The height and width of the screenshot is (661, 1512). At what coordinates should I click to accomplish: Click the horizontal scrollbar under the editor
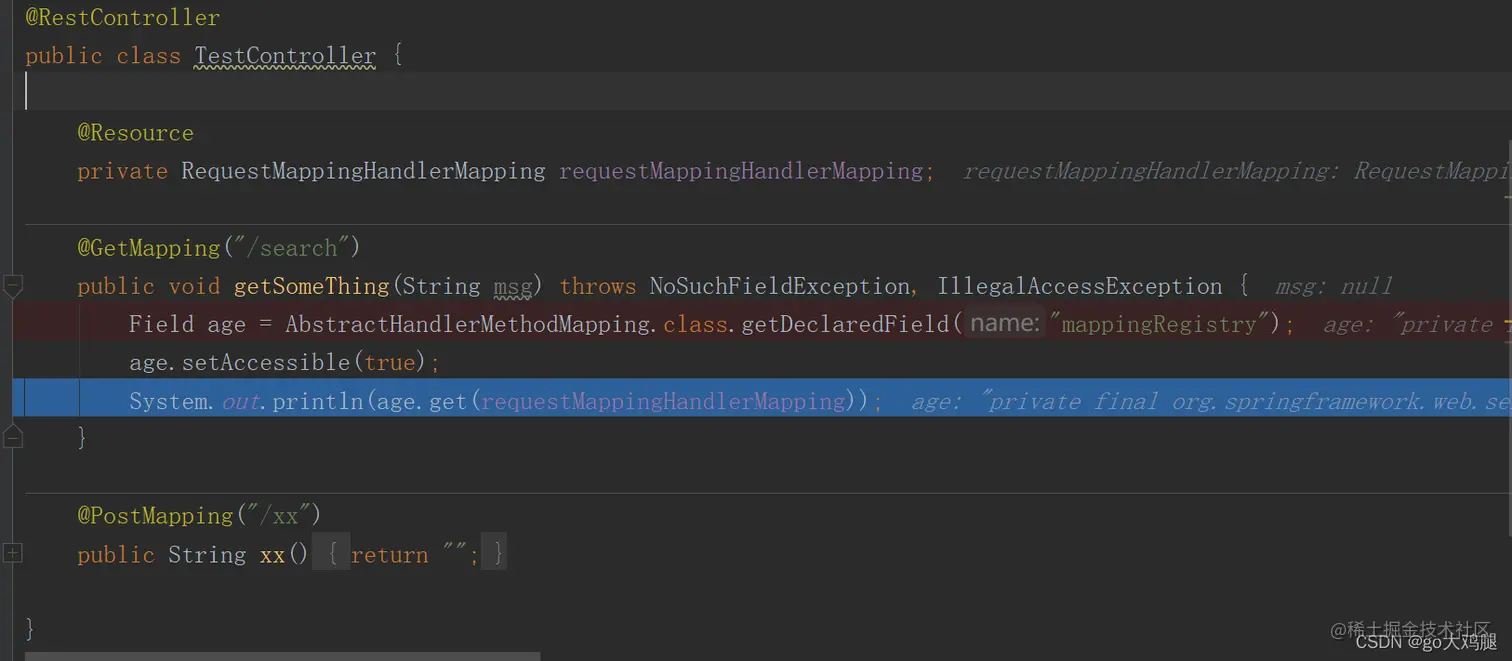[282, 656]
